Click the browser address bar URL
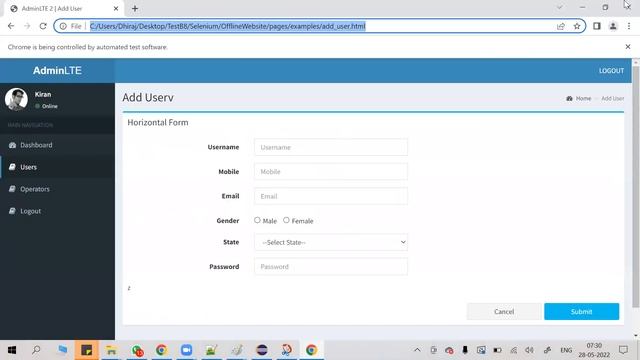Image resolution: width=640 pixels, height=360 pixels. coord(228,26)
